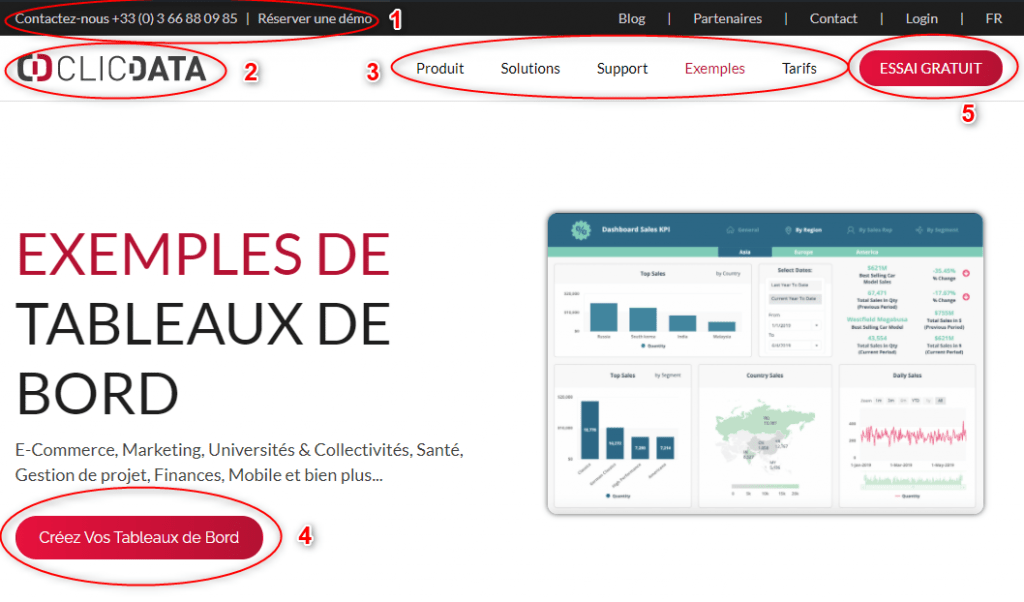Open the Support menu
Screen dimensions: 1024x602
[x=622, y=69]
